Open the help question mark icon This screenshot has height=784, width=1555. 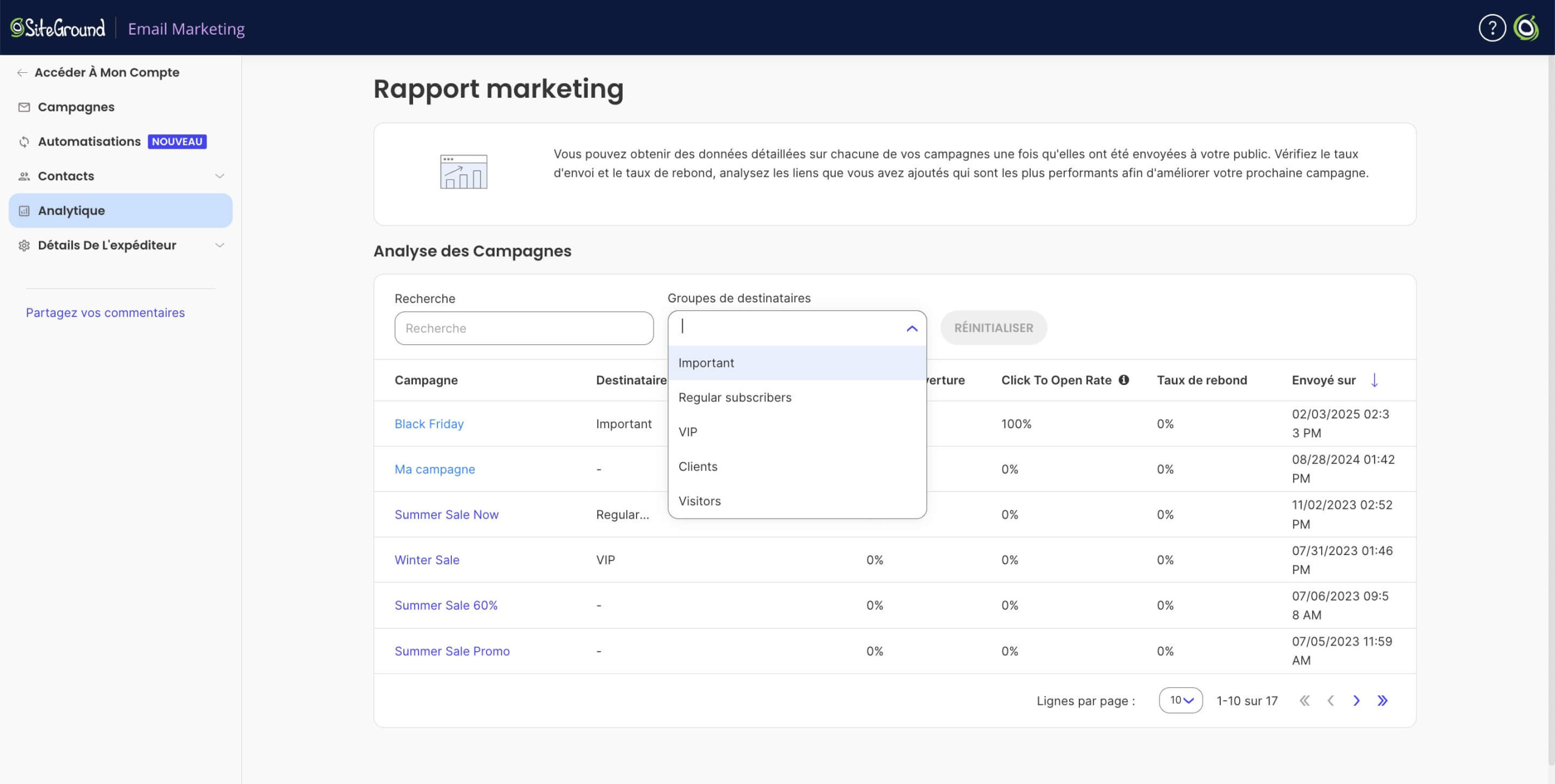tap(1492, 28)
